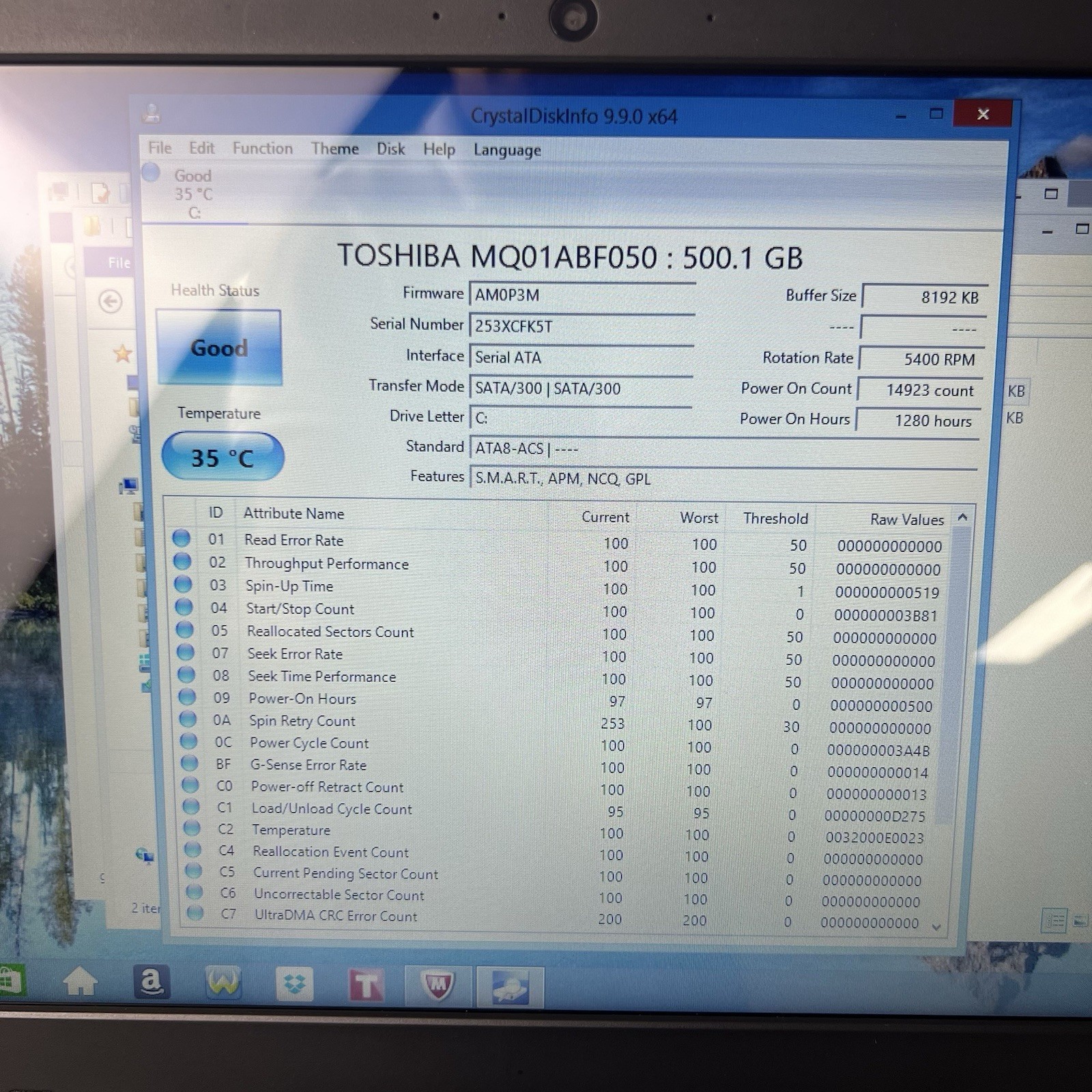1092x1092 pixels.
Task: Open the Edit menu
Action: click(201, 148)
